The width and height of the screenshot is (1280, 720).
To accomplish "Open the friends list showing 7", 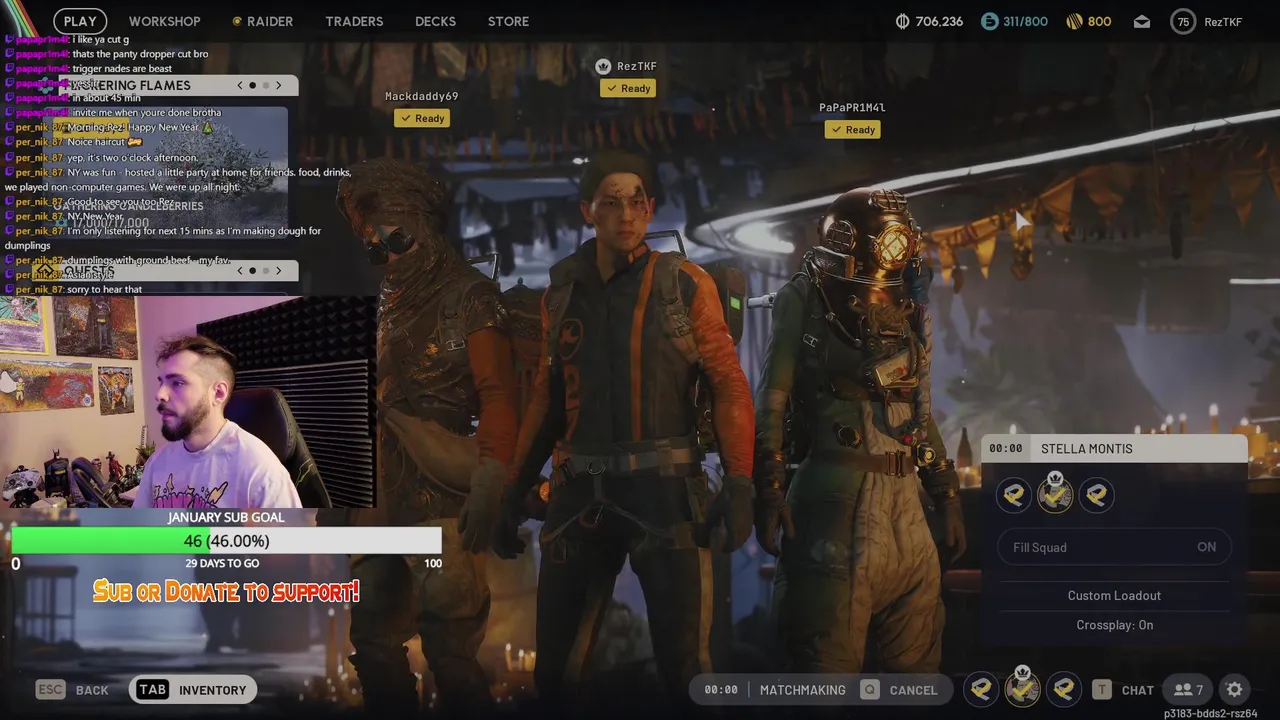I will (x=1189, y=689).
